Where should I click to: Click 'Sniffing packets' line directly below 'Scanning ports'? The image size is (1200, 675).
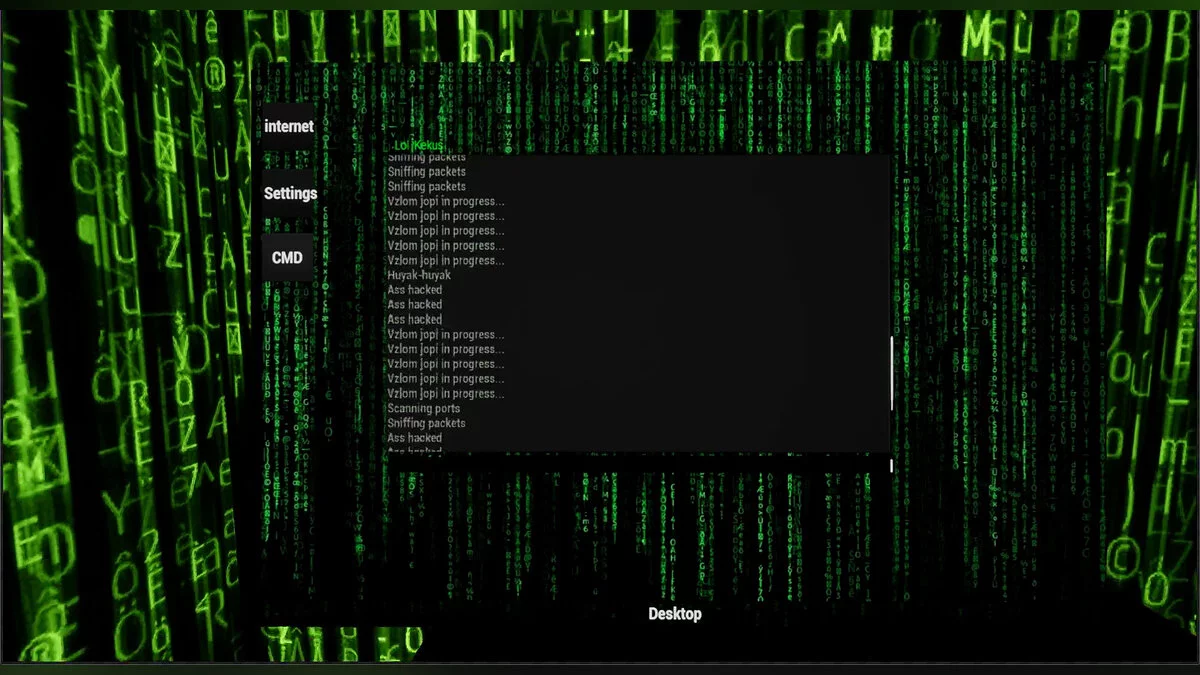[x=427, y=423]
